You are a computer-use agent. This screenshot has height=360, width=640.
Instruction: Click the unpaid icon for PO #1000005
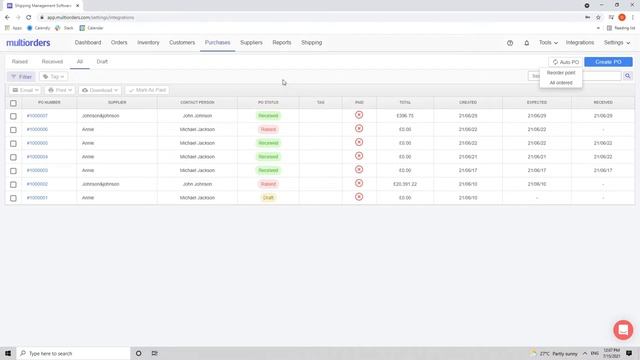359,142
